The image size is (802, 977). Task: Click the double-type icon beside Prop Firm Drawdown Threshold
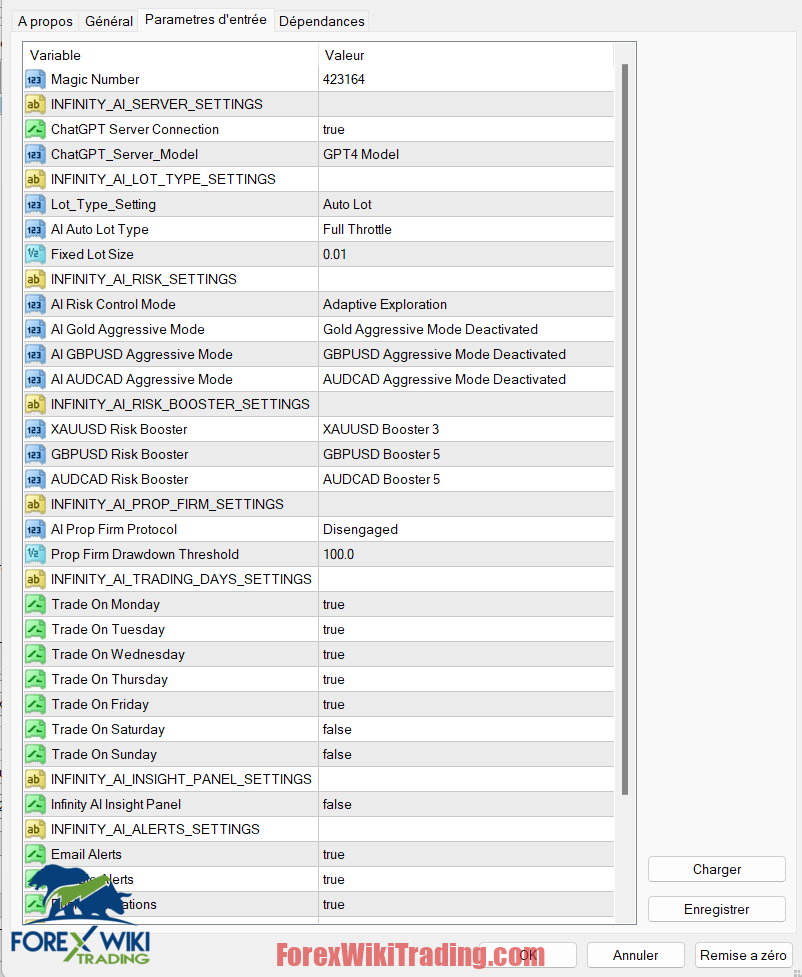click(x=35, y=555)
